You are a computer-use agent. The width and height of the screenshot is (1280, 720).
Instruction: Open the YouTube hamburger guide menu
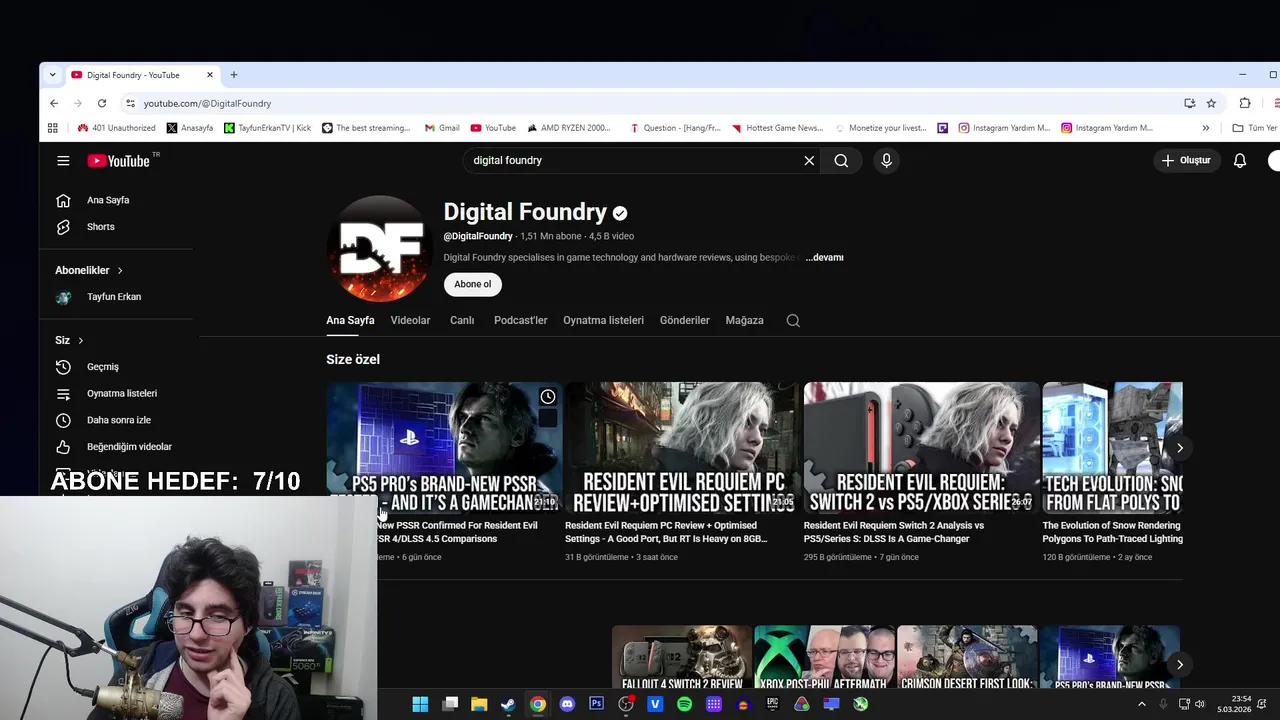tap(63, 160)
